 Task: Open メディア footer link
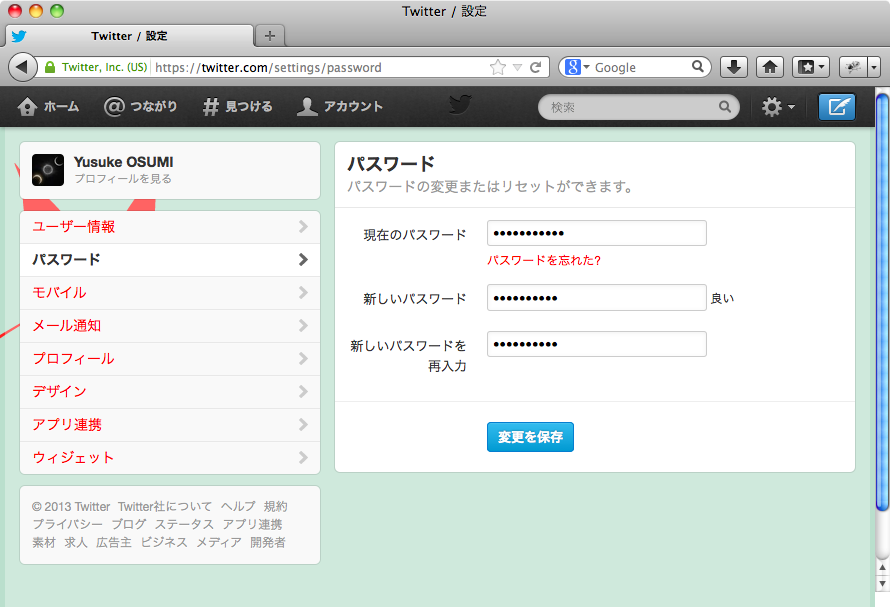tap(219, 542)
